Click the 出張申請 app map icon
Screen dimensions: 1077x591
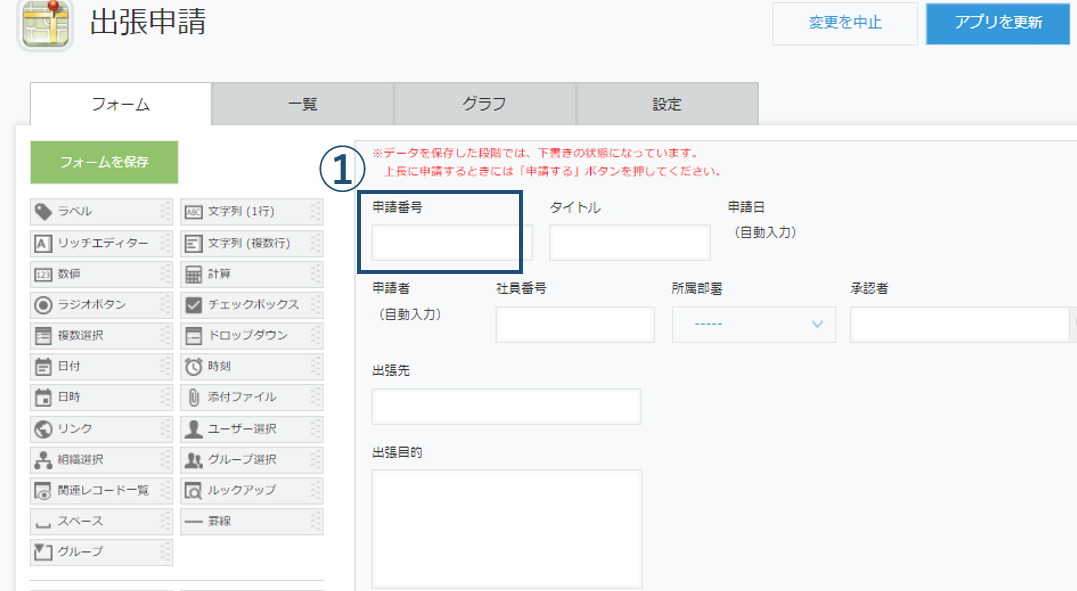click(45, 24)
